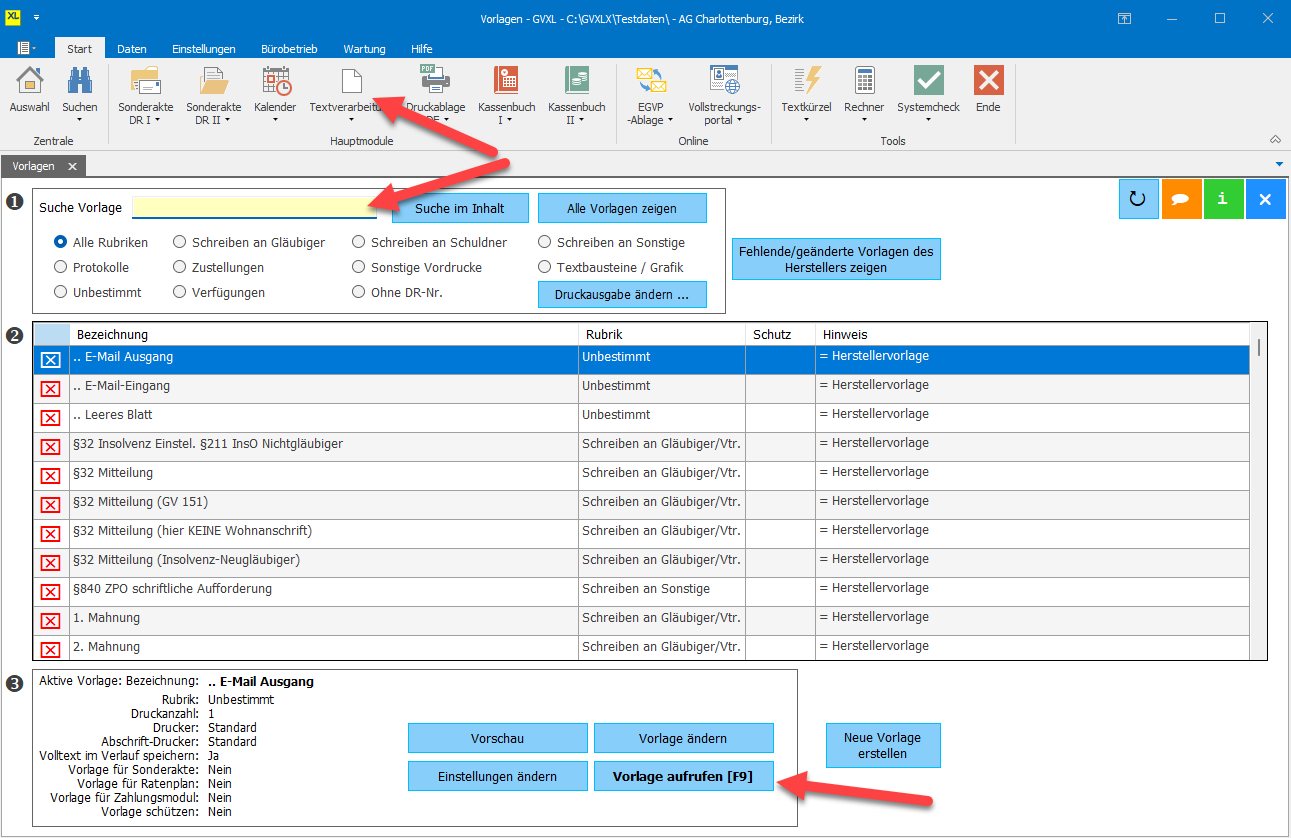1291x838 pixels.
Task: Select Ohne DR-Nr. radio option
Action: coord(359,292)
